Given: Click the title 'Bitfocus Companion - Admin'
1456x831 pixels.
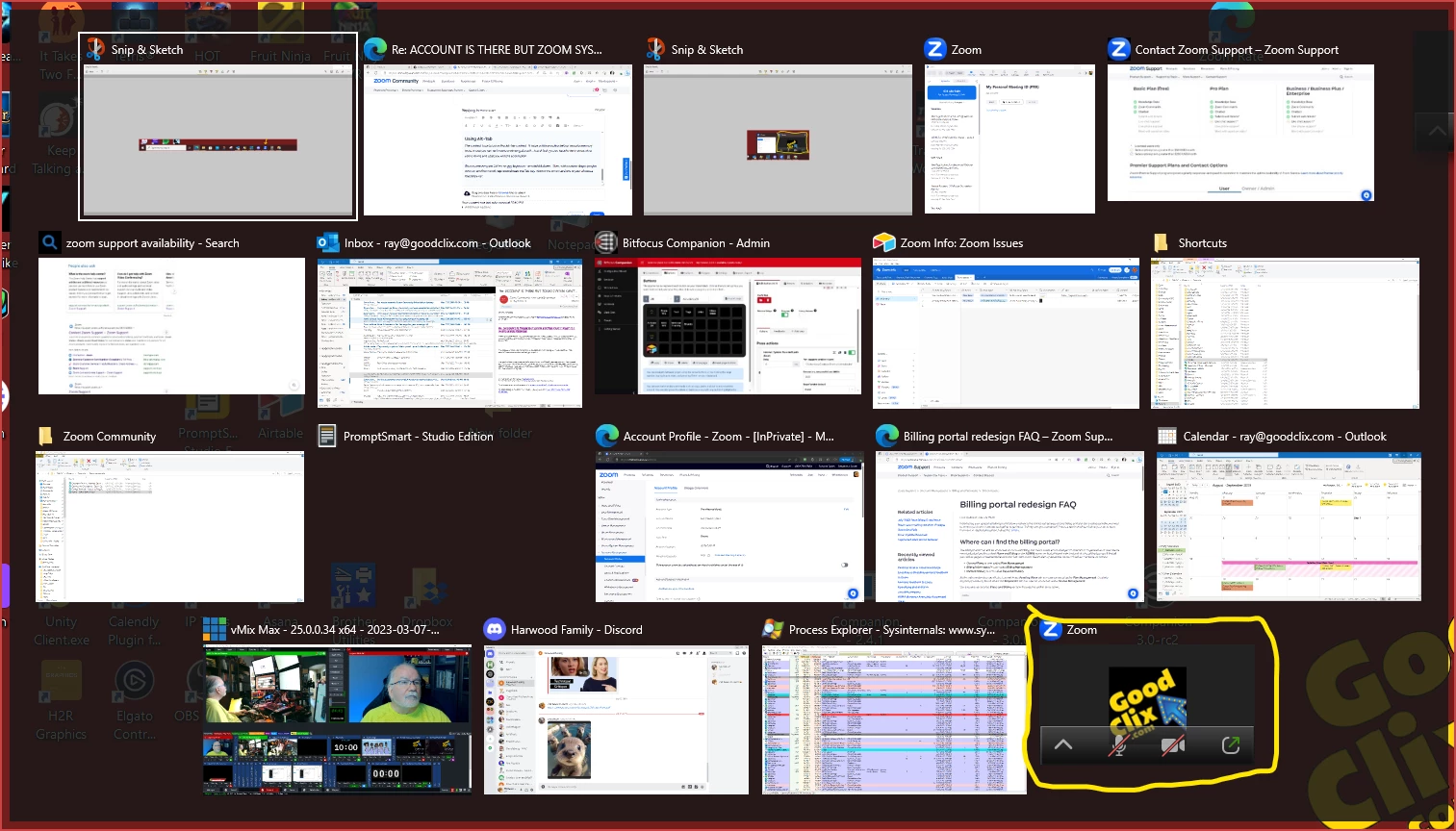Looking at the screenshot, I should pos(696,243).
